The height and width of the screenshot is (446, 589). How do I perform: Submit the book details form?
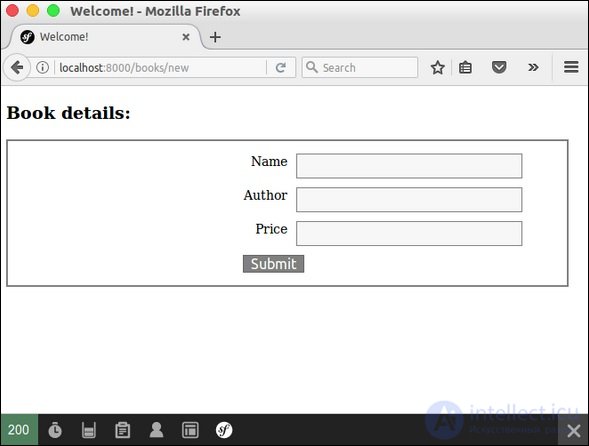point(273,264)
